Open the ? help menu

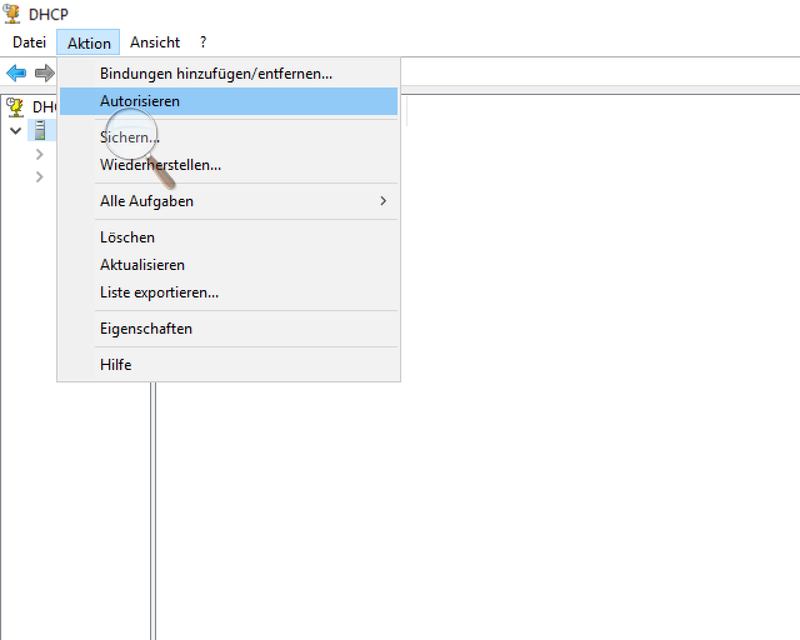(203, 42)
